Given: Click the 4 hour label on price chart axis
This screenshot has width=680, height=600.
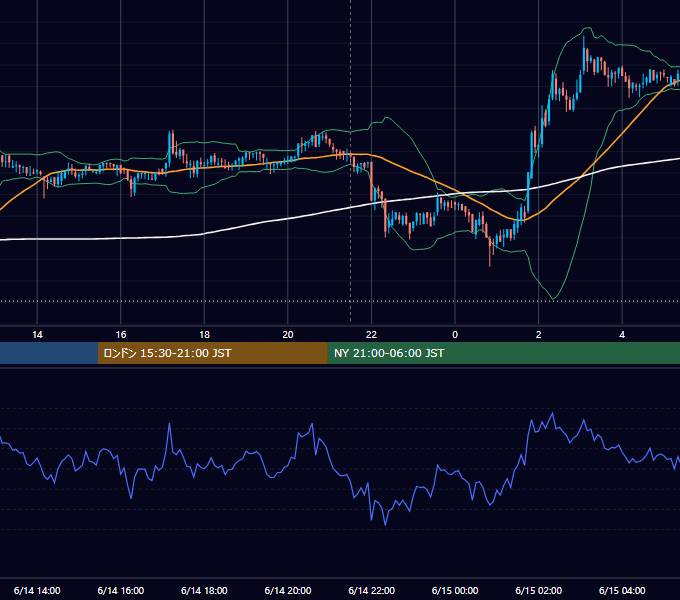Looking at the screenshot, I should click(622, 335).
